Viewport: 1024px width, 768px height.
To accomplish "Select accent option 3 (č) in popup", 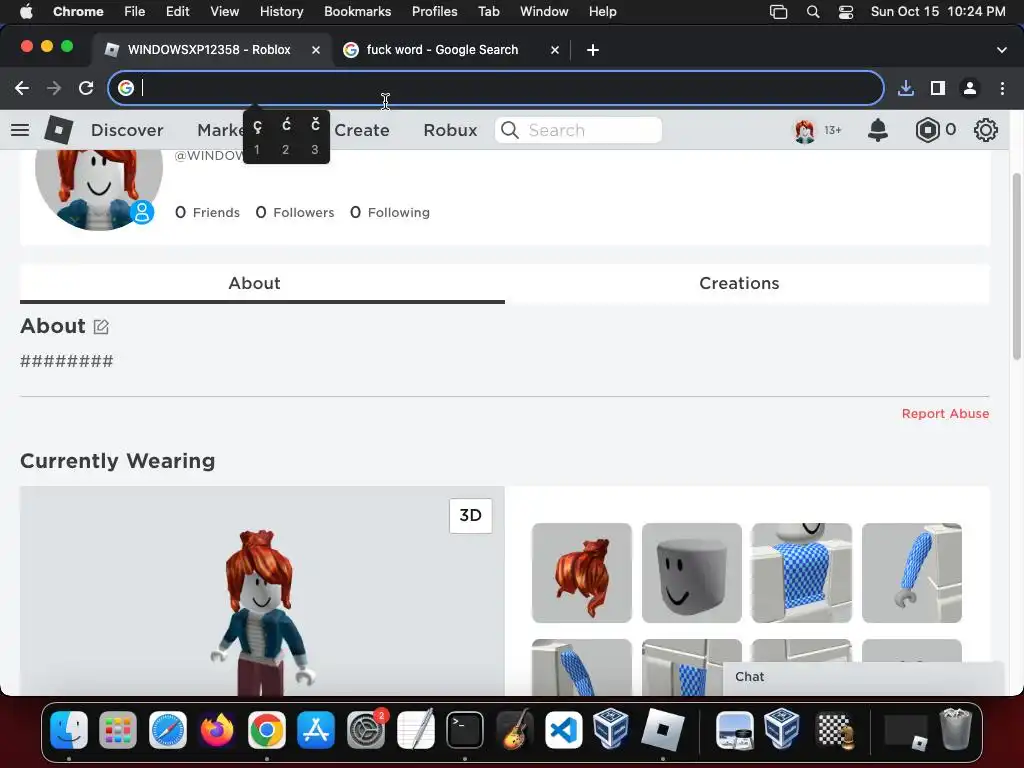I will [315, 136].
